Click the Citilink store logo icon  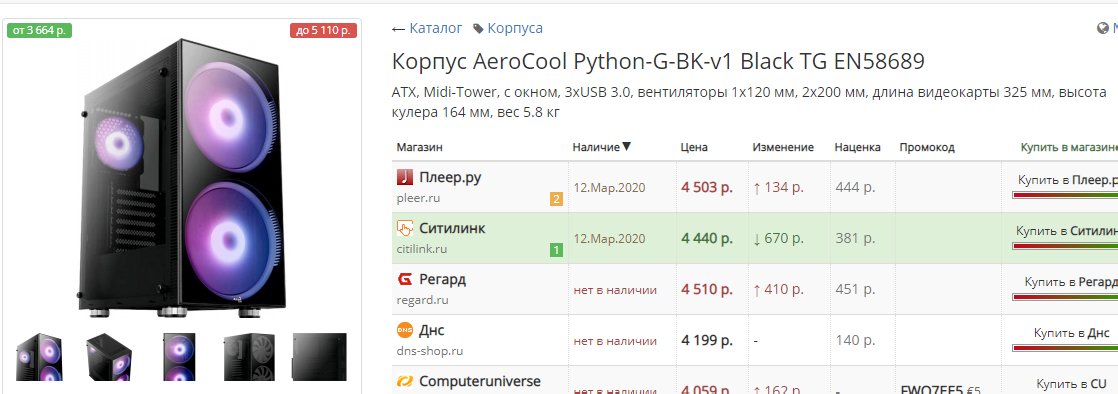[x=404, y=229]
